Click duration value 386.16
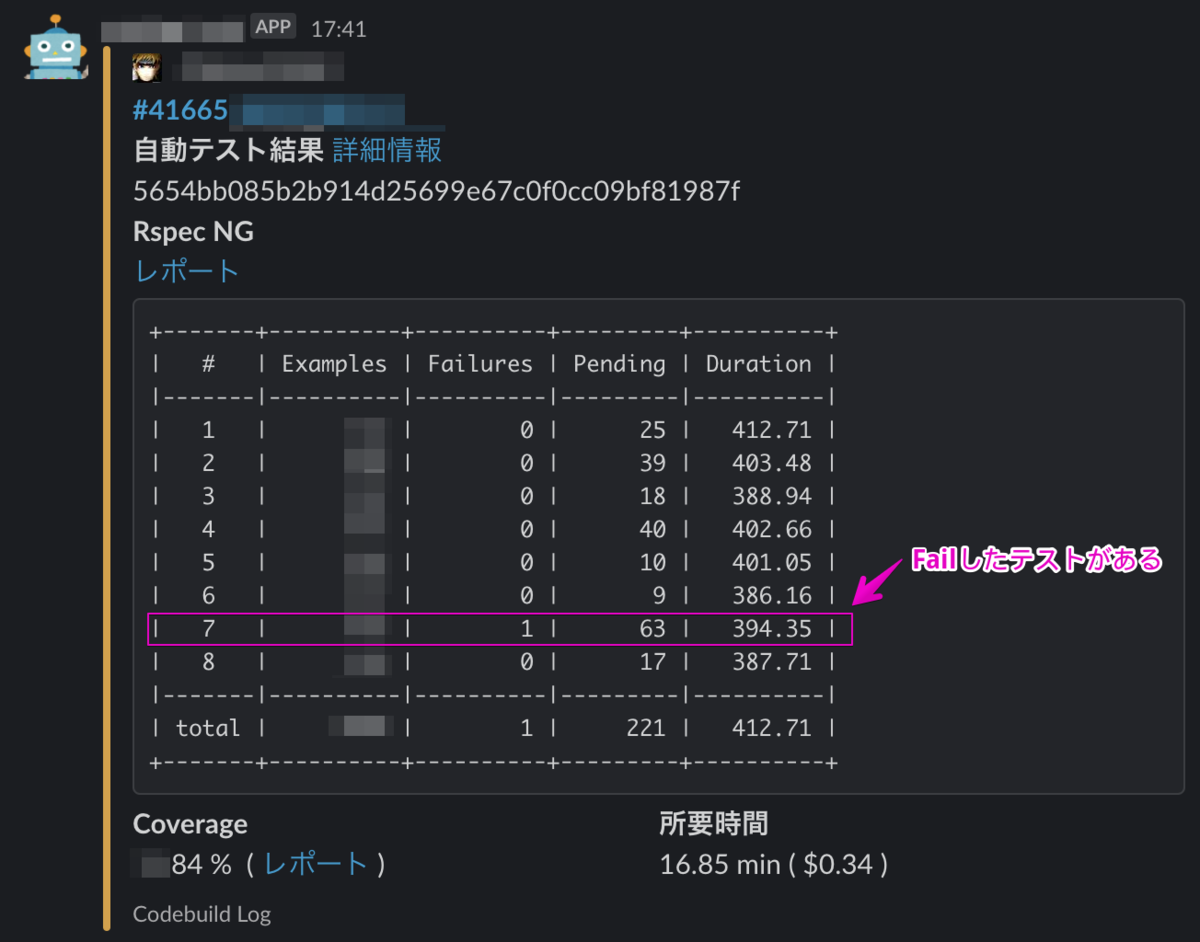Screen dimensions: 1200x942 (x=771, y=596)
